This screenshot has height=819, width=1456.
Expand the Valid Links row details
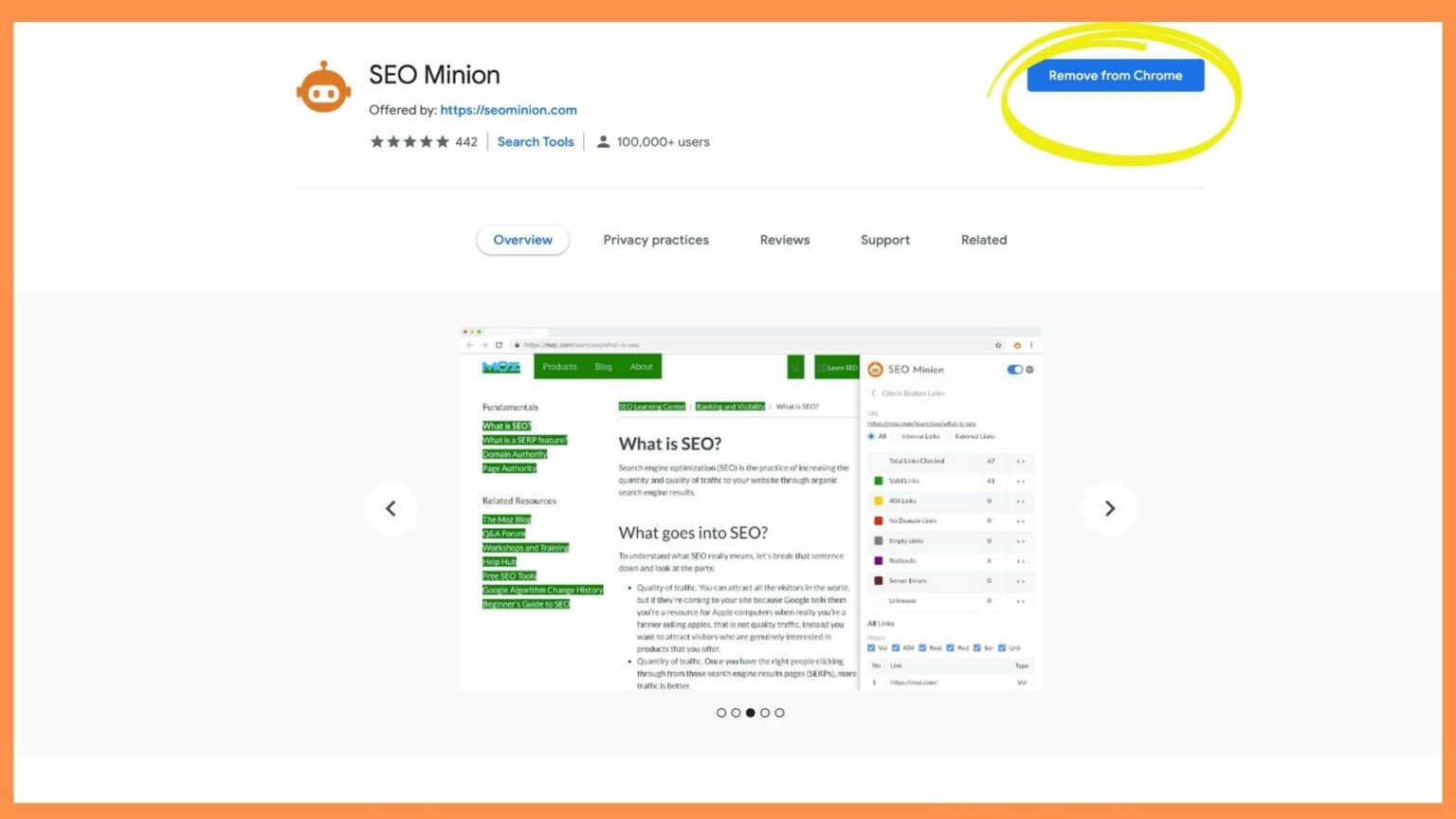tap(1021, 481)
